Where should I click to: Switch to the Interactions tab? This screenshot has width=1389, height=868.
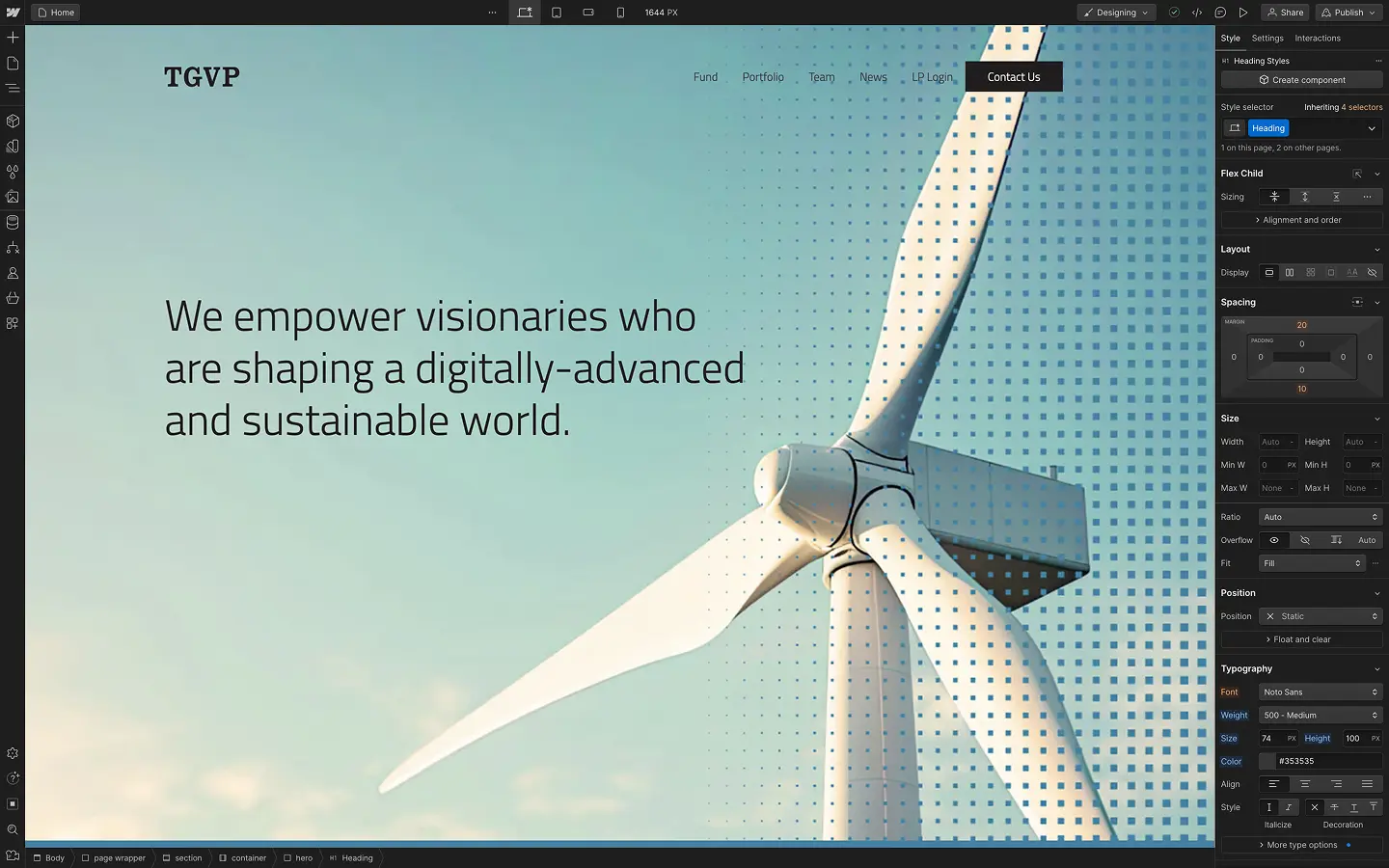(1318, 39)
